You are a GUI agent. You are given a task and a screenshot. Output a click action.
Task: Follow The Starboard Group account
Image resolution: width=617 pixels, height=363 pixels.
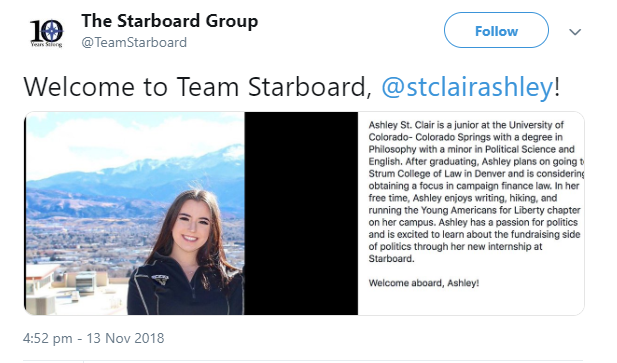click(496, 30)
